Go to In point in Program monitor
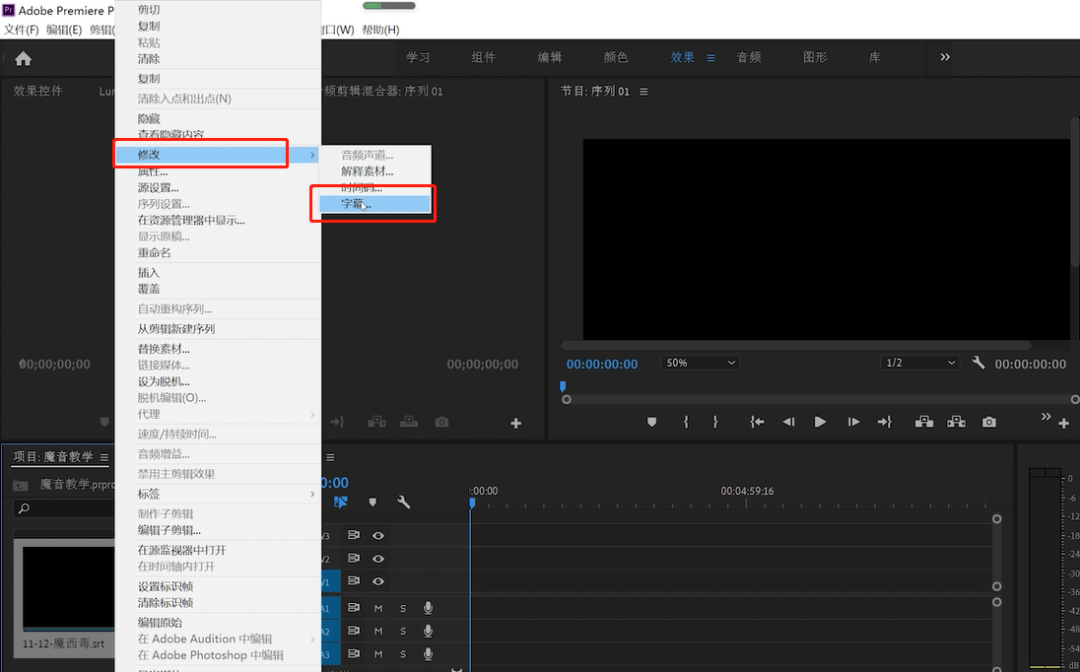Screen dimensions: 1080x672 click(757, 422)
